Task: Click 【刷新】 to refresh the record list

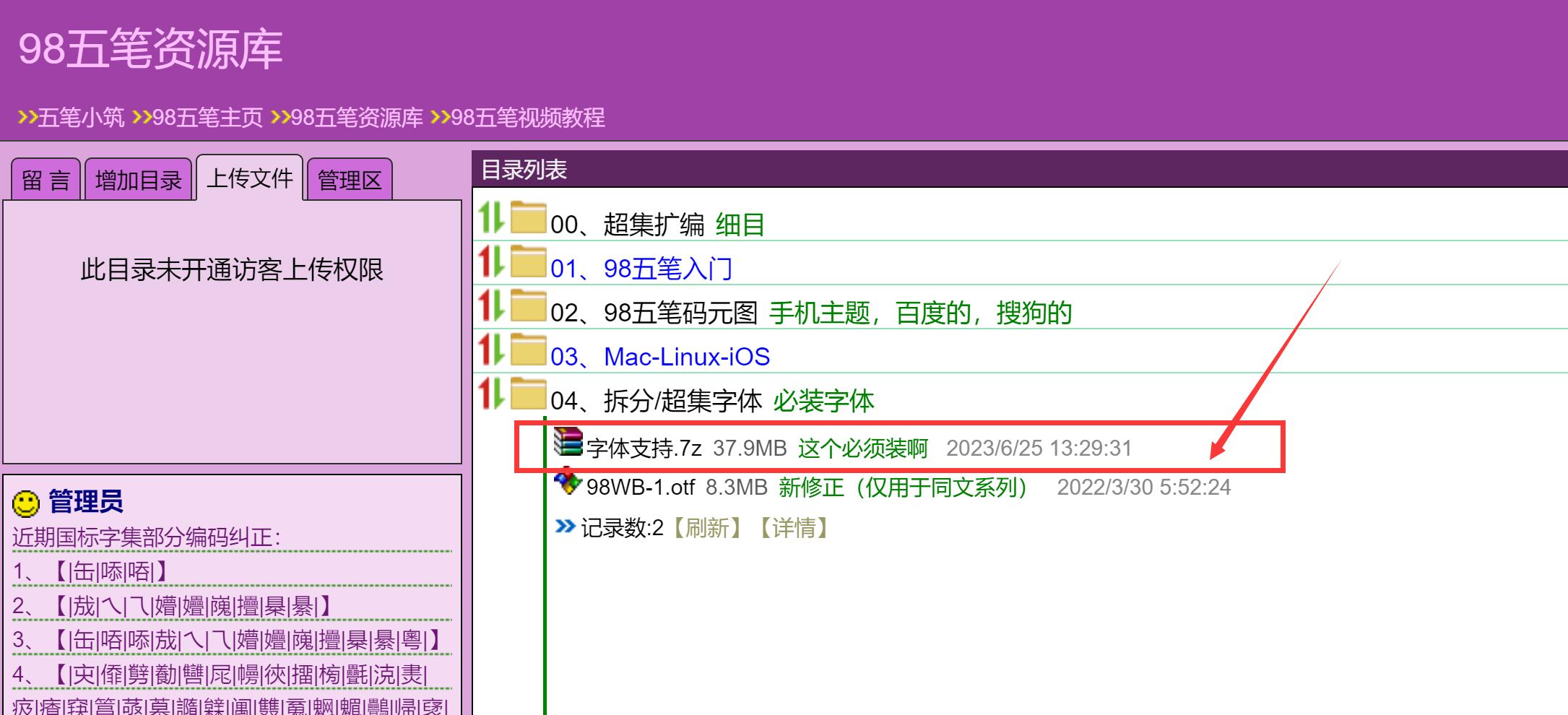Action: [707, 528]
